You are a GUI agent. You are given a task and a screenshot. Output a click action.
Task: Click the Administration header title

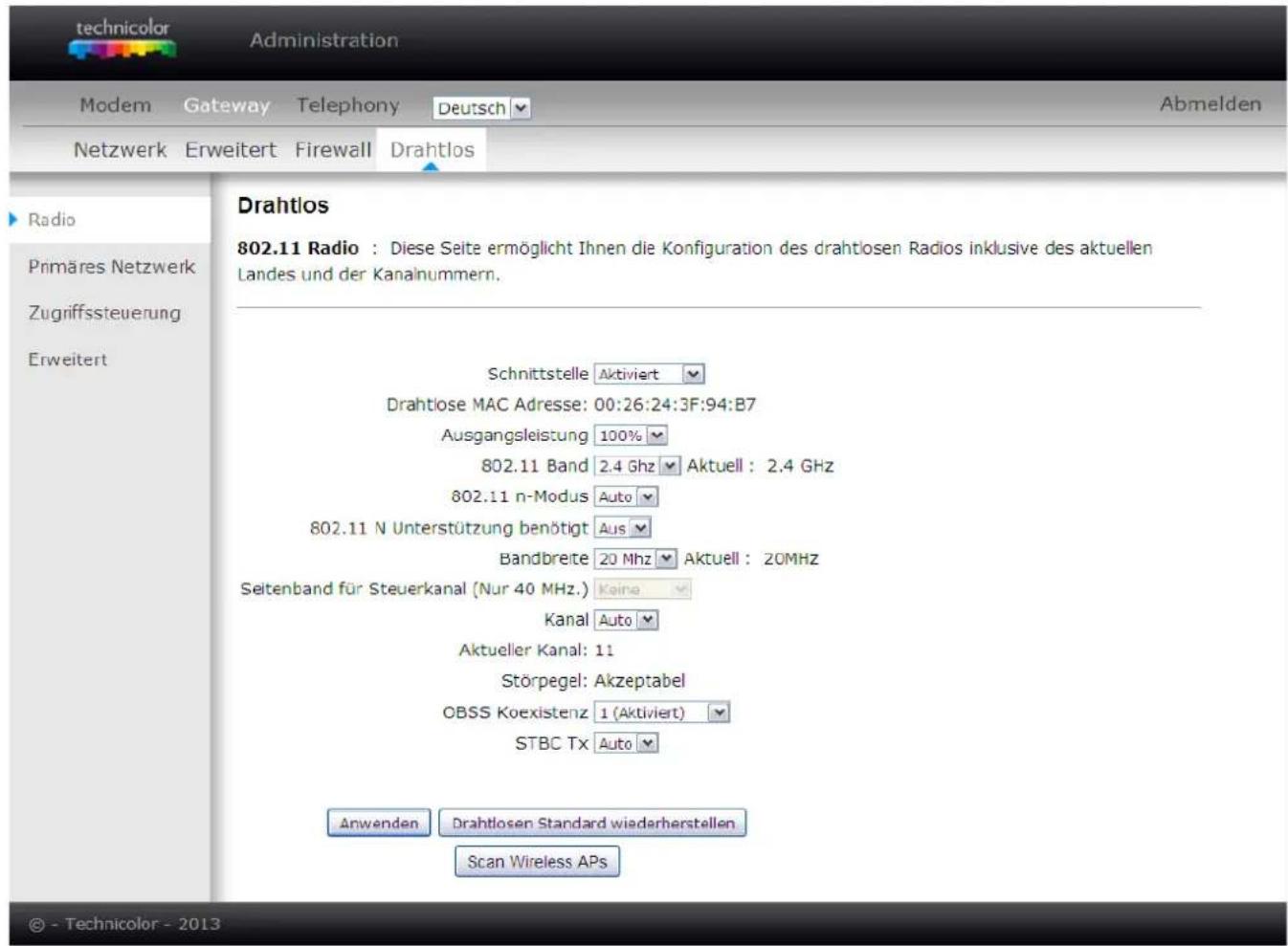pyautogui.click(x=323, y=40)
